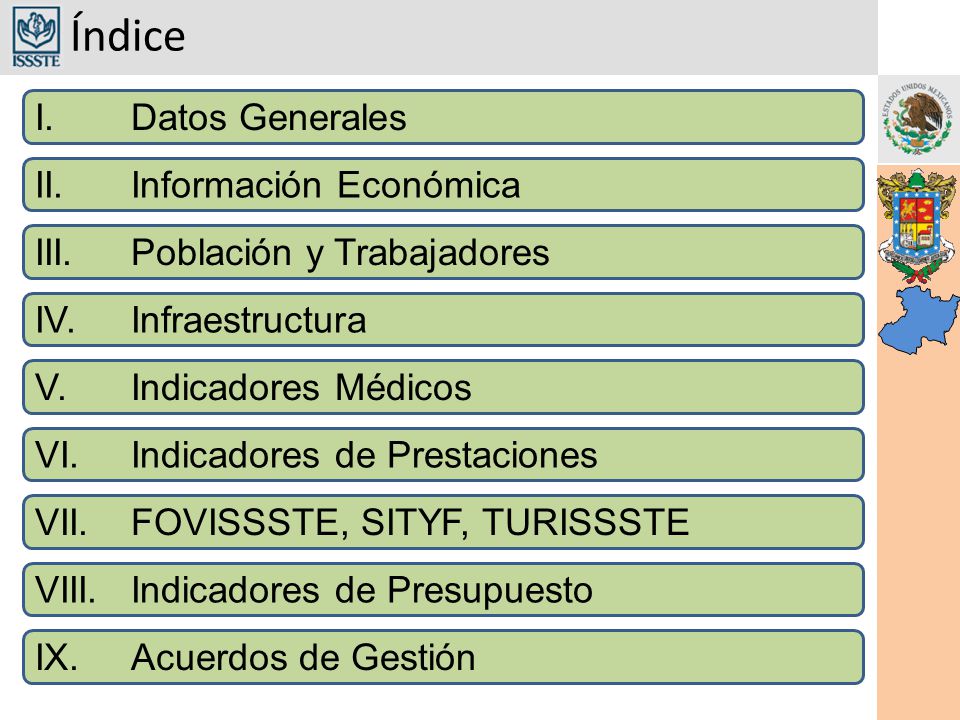The height and width of the screenshot is (720, 960).
Task: Click Roman numeral VI. label
Action: tap(56, 454)
